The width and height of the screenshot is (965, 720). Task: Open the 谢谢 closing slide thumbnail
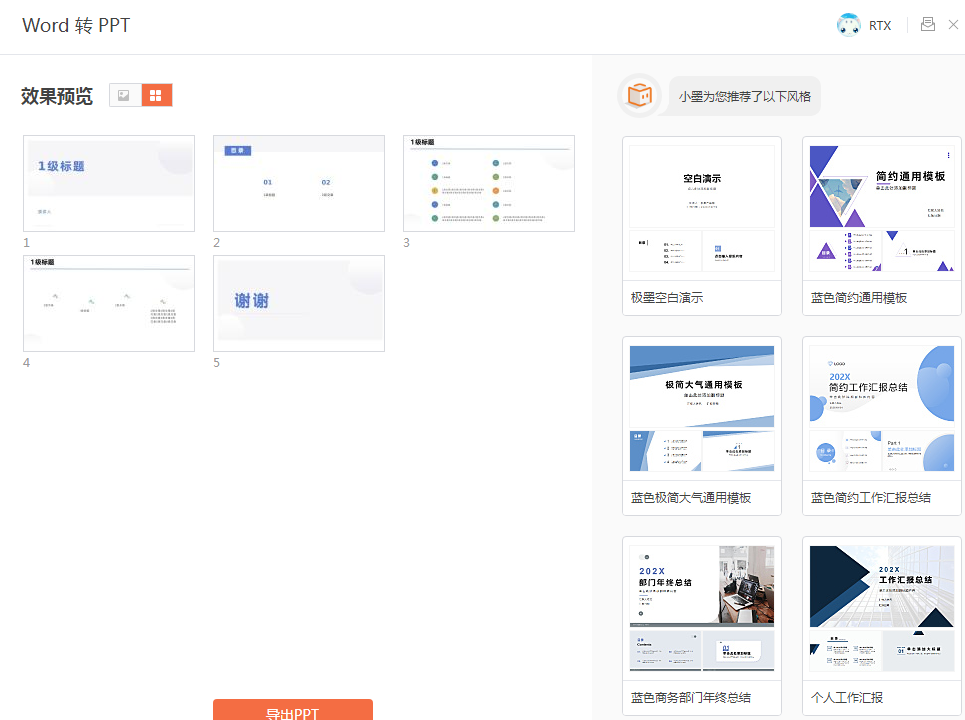tap(298, 303)
